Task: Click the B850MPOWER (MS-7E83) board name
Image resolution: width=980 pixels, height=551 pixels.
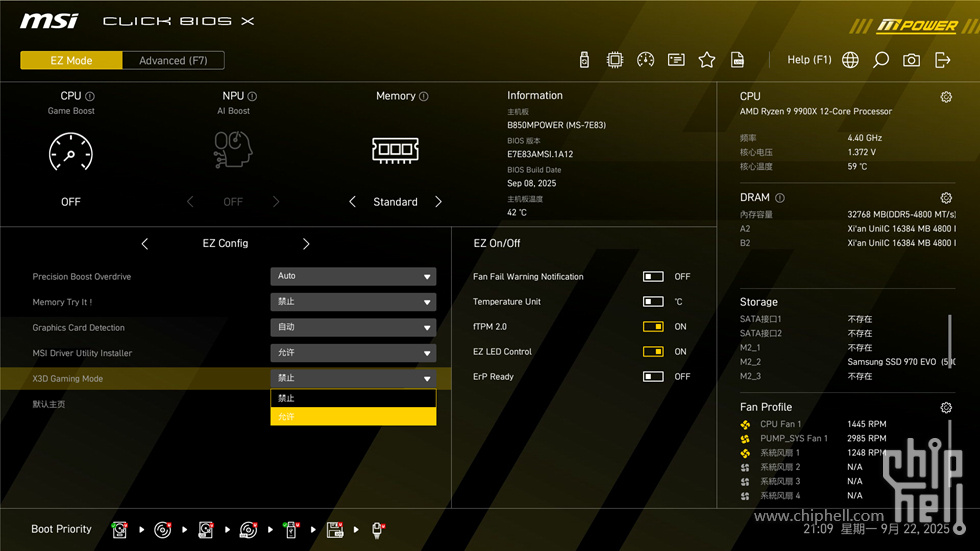Action: coord(556,125)
